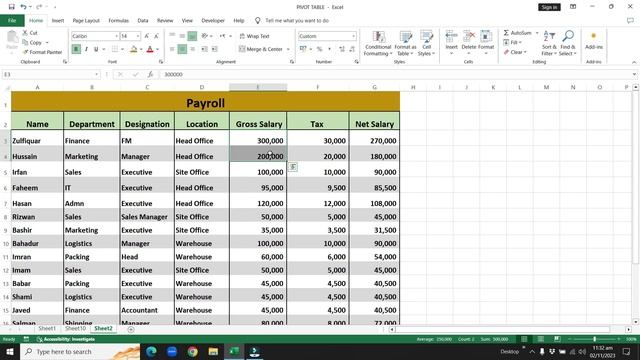The image size is (640, 360).
Task: Click the Insert Function fx button
Action: point(151,74)
